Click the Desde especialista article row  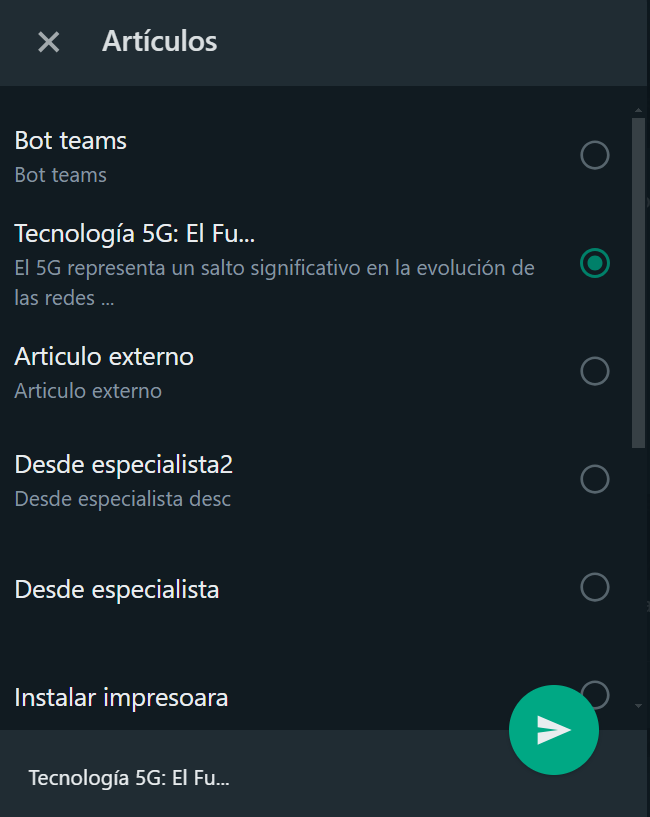315,589
